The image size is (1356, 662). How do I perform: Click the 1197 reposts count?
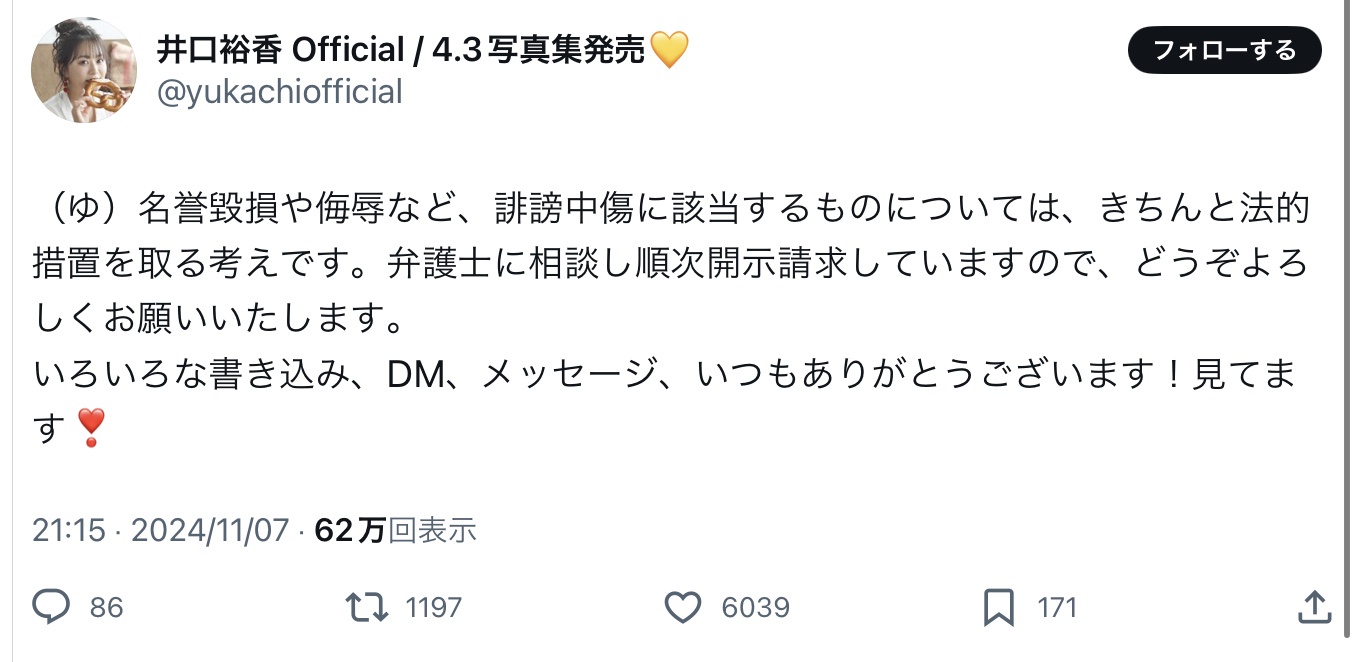click(434, 607)
